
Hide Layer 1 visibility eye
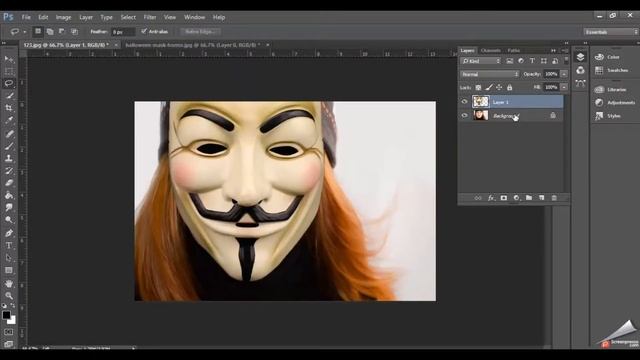tap(464, 102)
